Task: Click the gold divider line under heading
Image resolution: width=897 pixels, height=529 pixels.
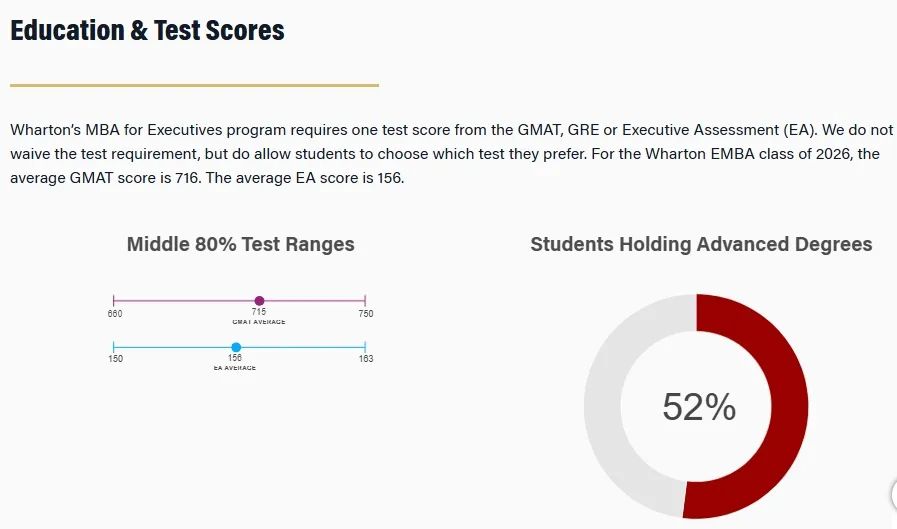Action: pos(195,85)
